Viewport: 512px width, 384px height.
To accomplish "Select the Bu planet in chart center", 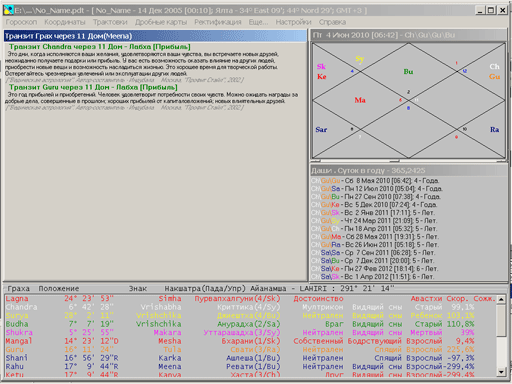I will pyautogui.click(x=408, y=71).
